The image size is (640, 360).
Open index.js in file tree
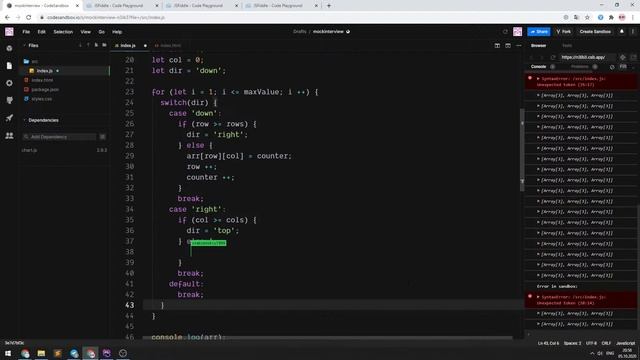tap(65, 71)
